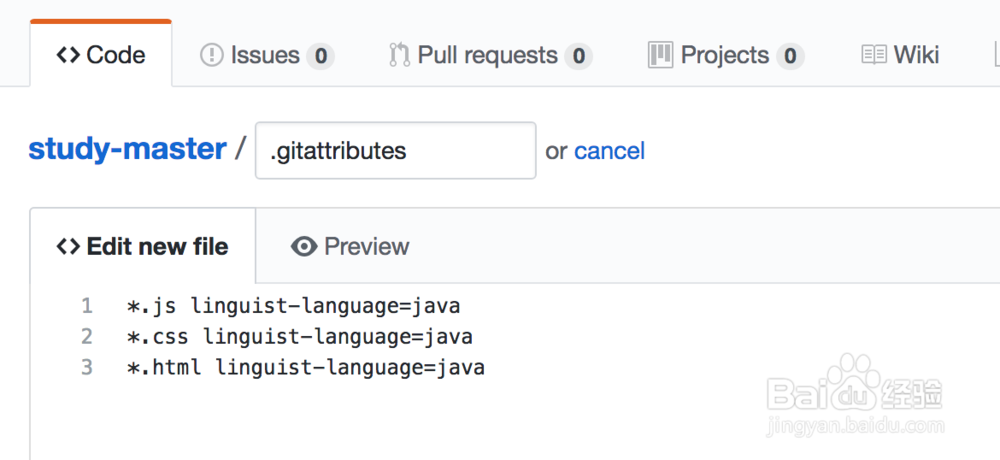Click the Issues exclamation circle icon
This screenshot has height=460, width=1000.
tap(212, 55)
